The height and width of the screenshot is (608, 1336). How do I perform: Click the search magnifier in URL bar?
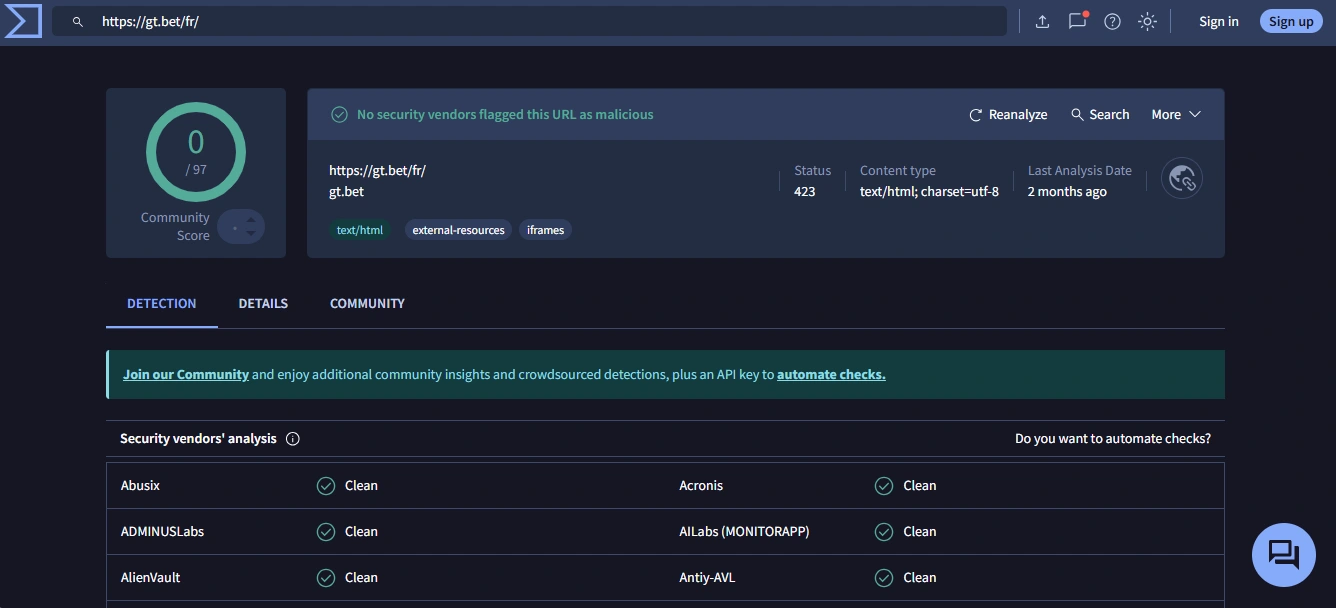click(x=78, y=21)
